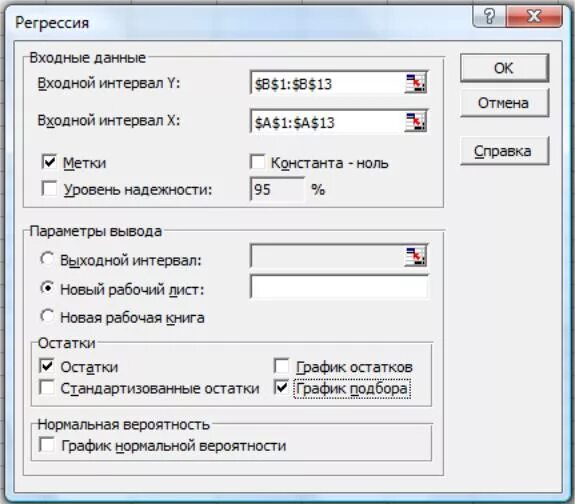Click the confidence level field showing 95
The height and width of the screenshot is (504, 575).
277,190
